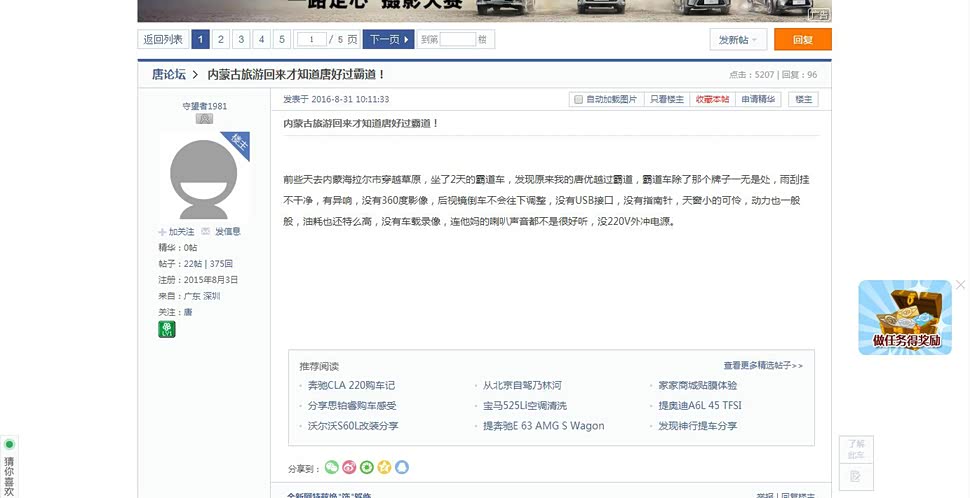Click the 下一页 next page button
The height and width of the screenshot is (498, 970).
[388, 40]
